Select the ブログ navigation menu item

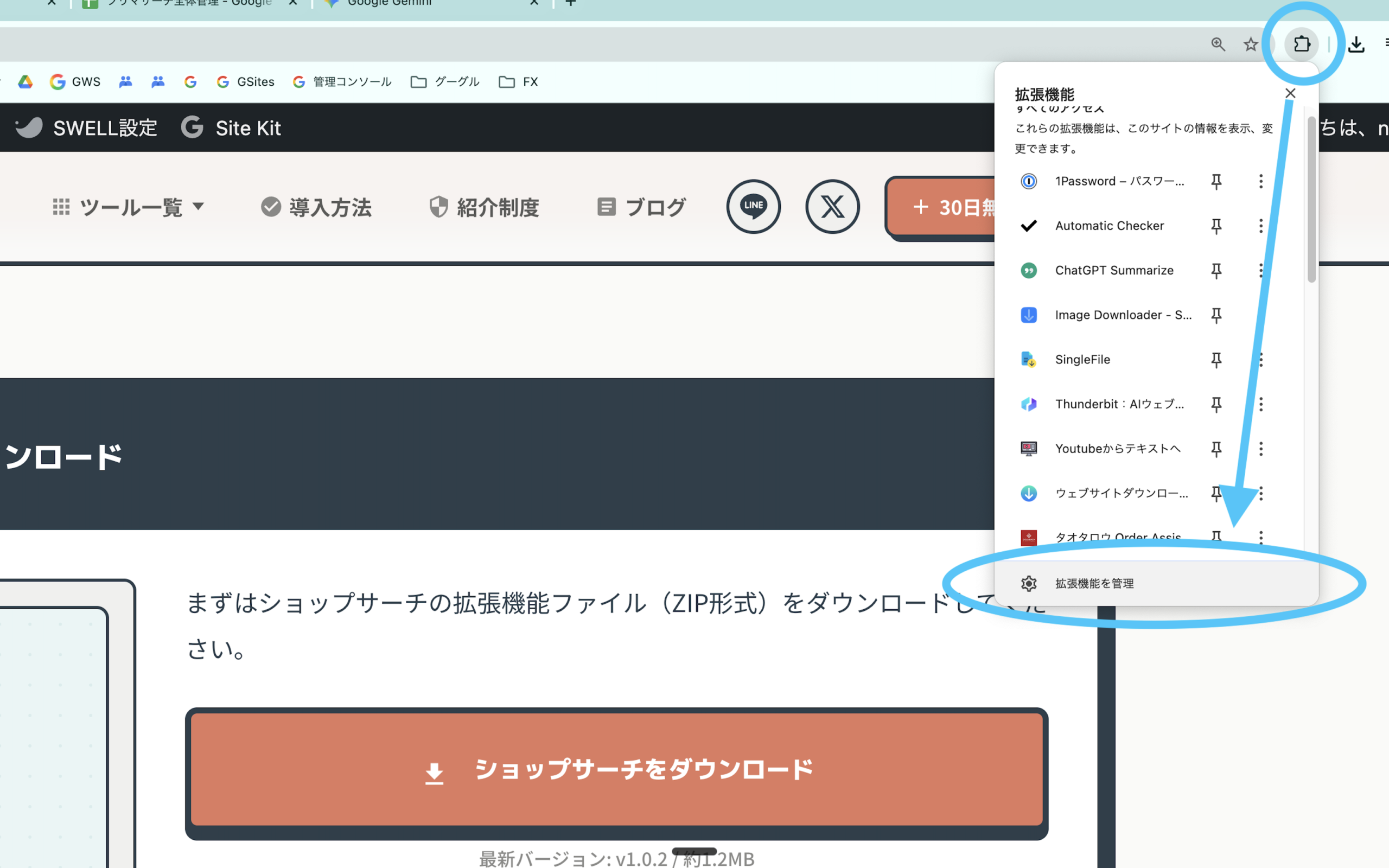click(642, 207)
